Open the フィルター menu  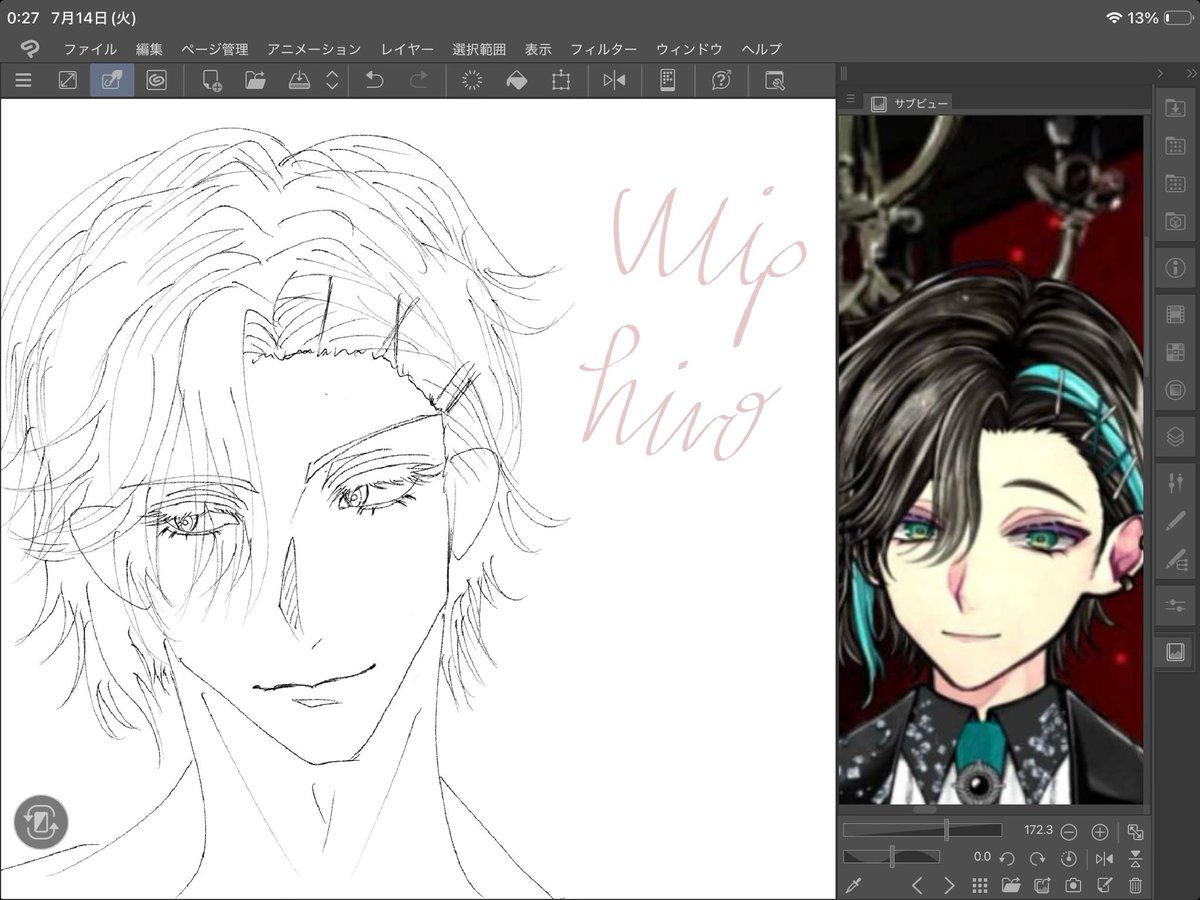[603, 49]
